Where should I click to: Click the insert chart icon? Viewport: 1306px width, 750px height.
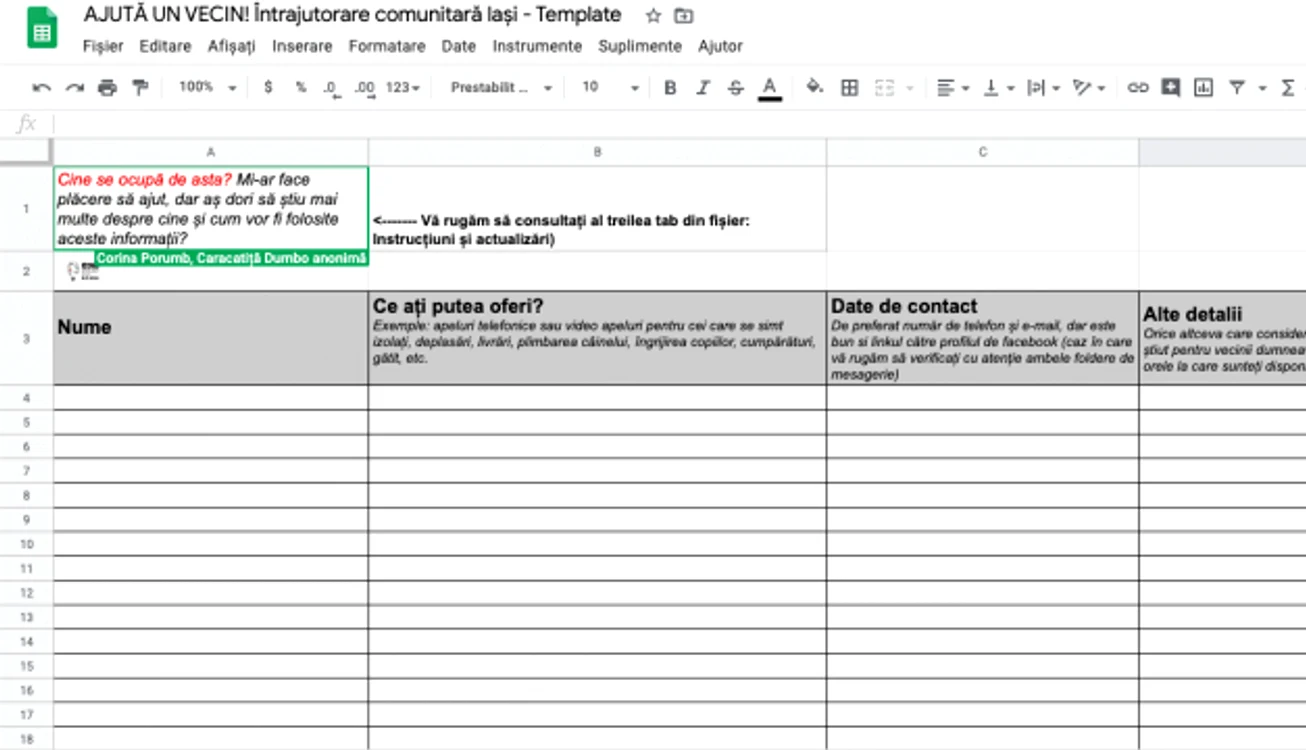point(1203,88)
